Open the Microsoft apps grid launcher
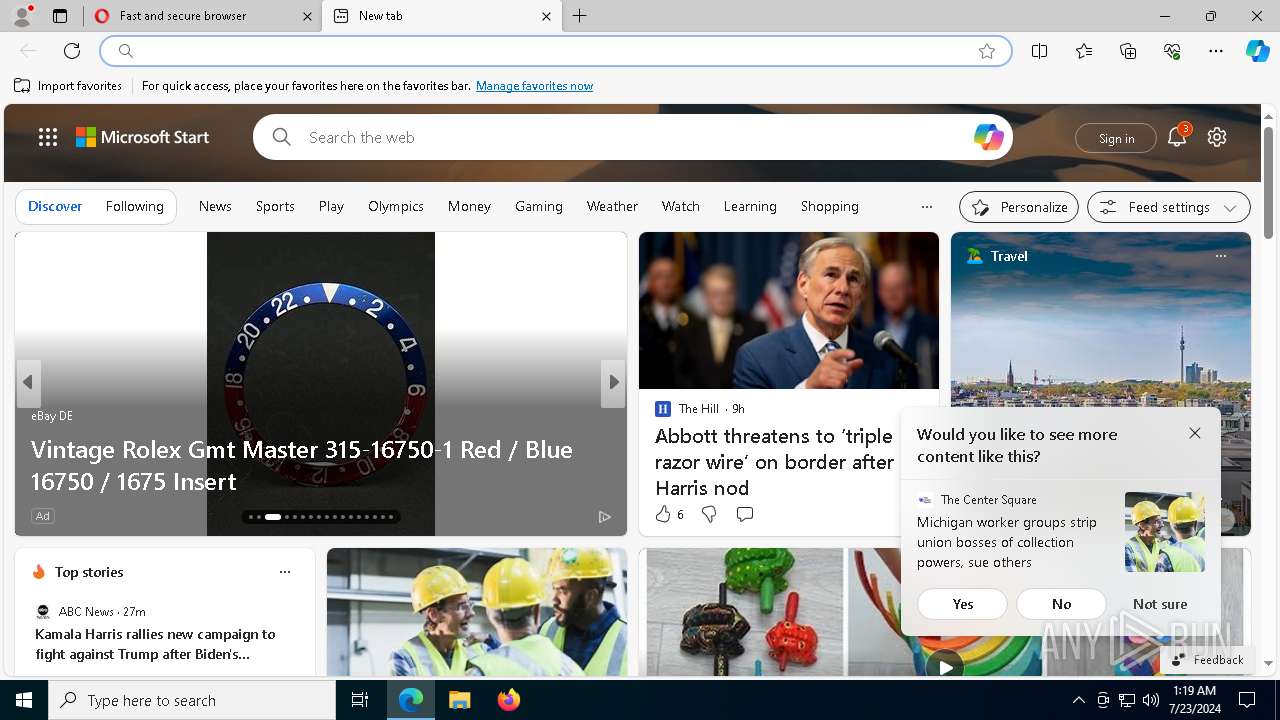Viewport: 1280px width, 720px height. click(48, 137)
